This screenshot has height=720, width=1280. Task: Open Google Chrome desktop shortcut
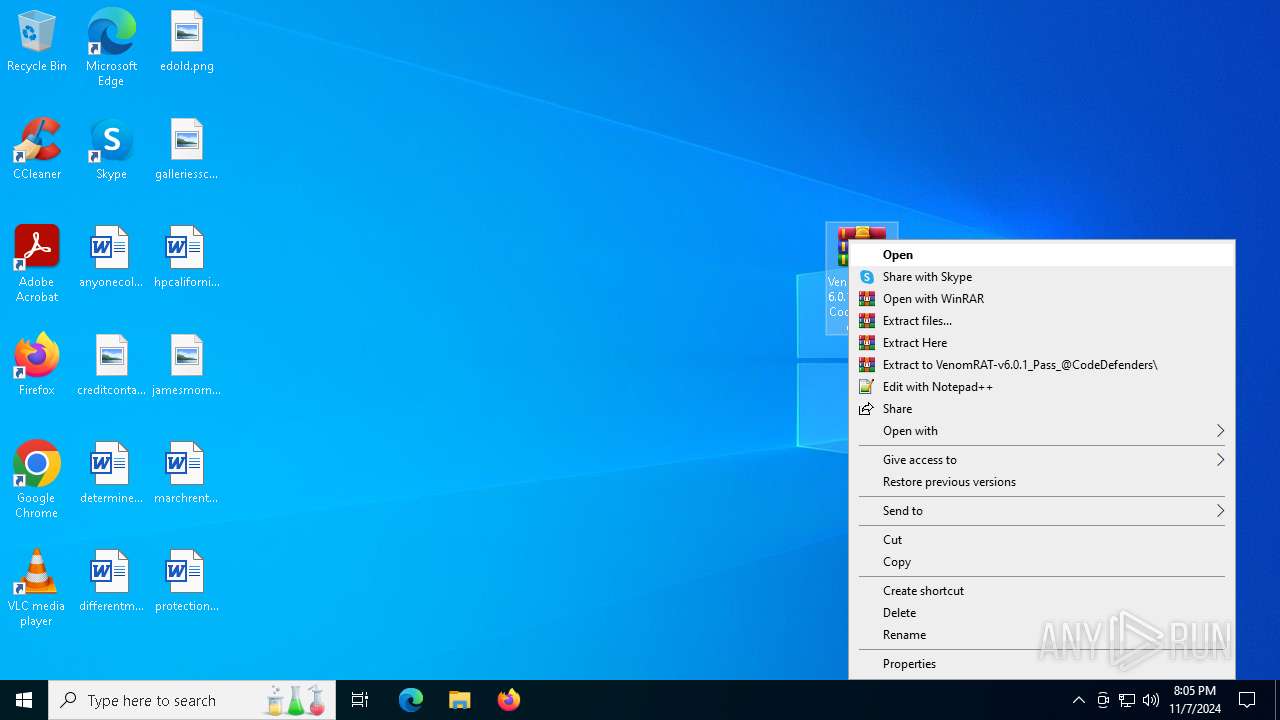(37, 480)
